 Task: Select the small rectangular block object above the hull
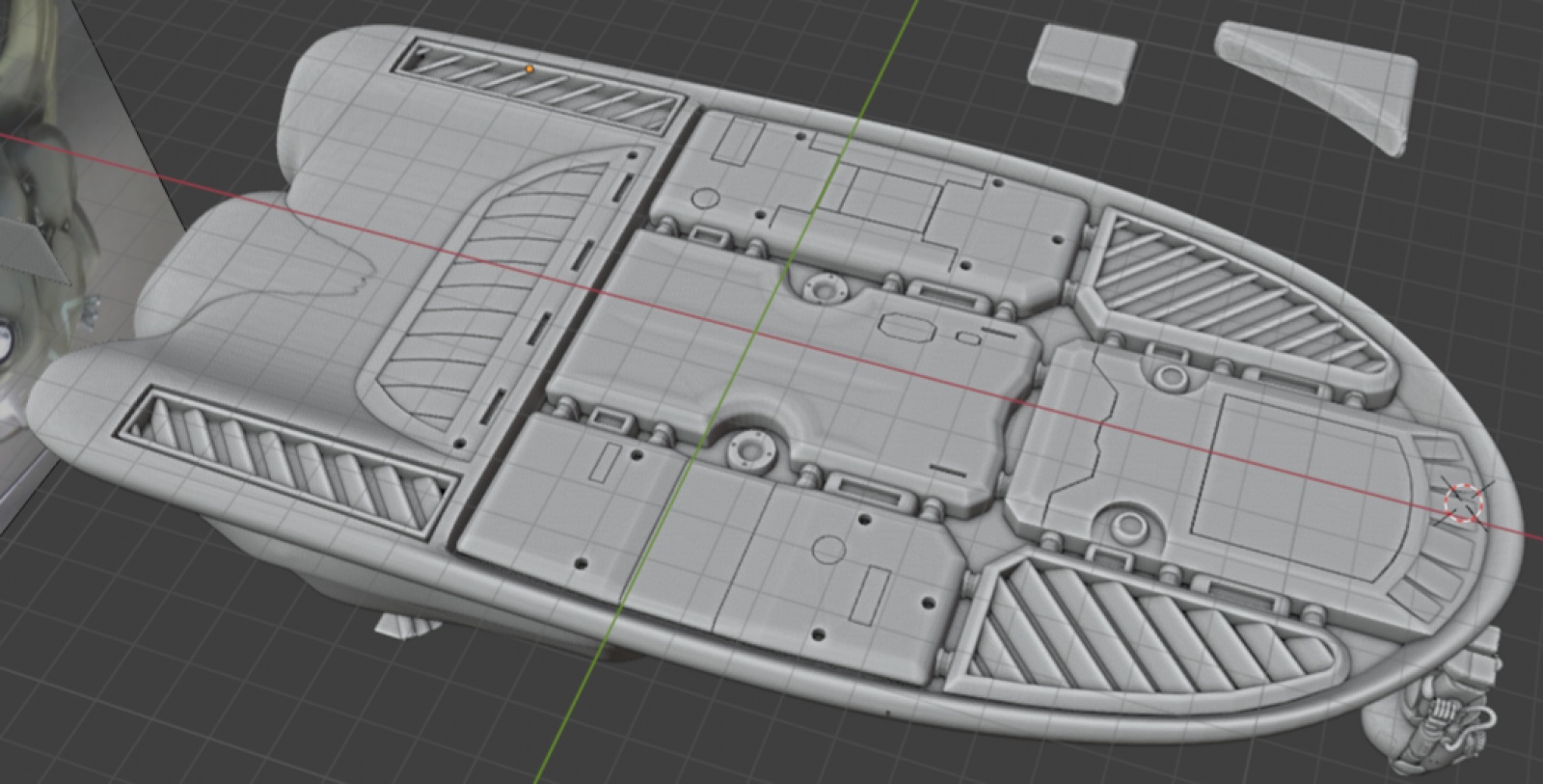[1080, 60]
